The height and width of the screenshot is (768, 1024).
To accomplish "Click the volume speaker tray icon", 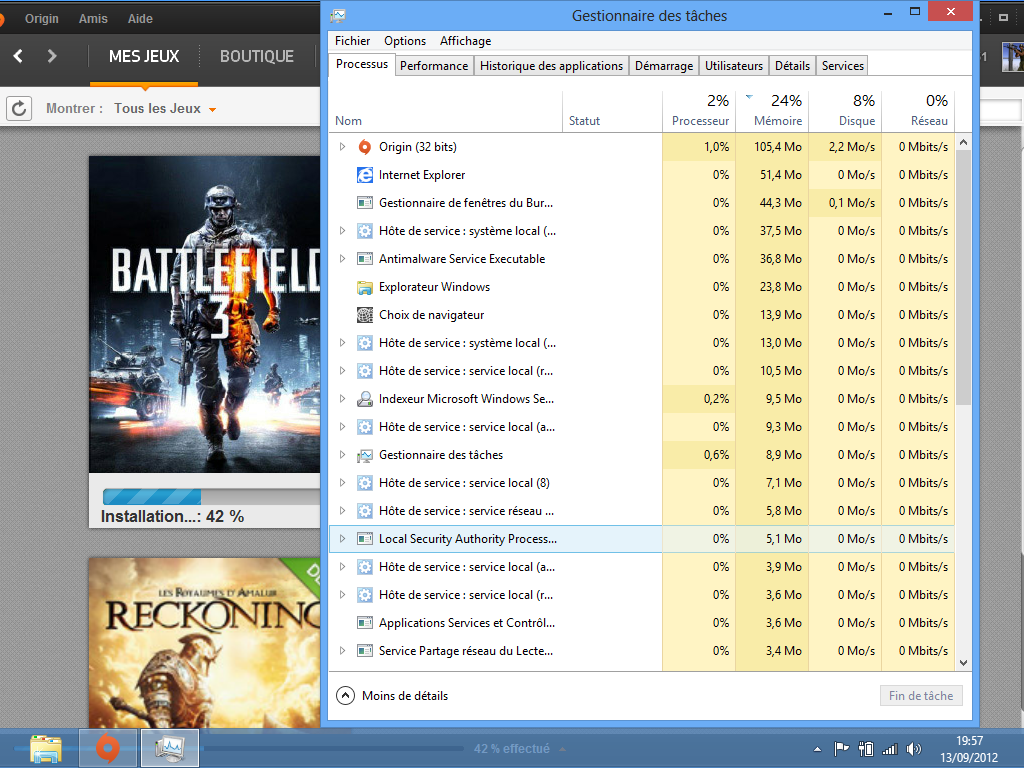I will [914, 749].
